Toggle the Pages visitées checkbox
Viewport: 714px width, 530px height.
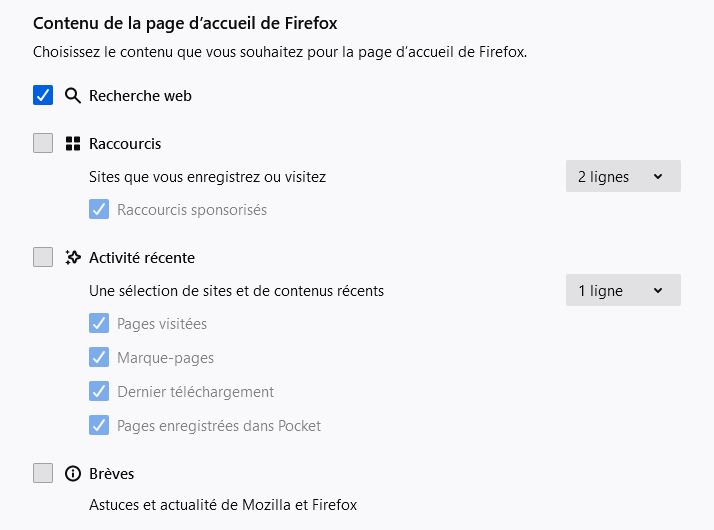click(x=99, y=324)
